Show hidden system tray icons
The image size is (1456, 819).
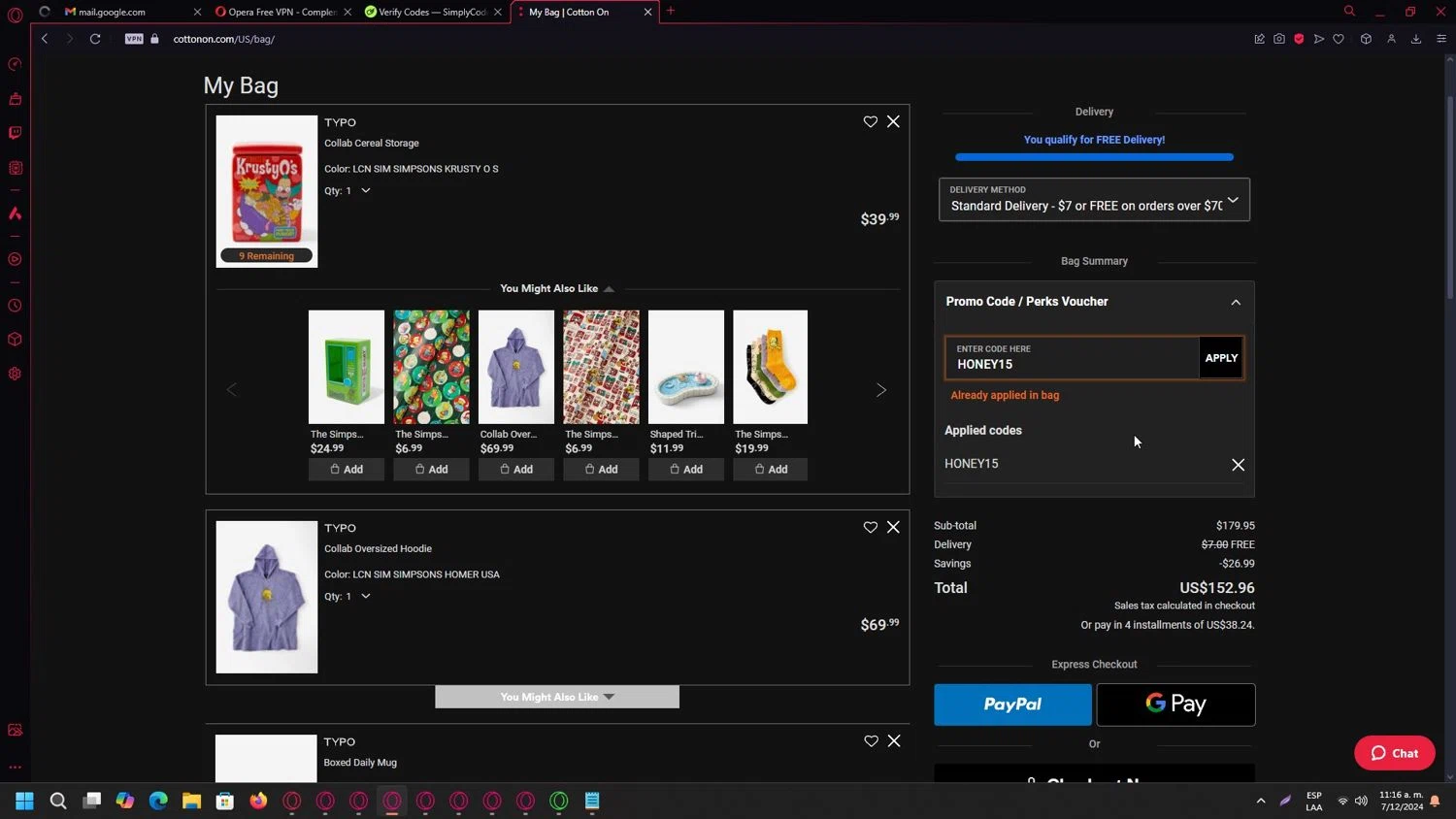click(x=1260, y=801)
